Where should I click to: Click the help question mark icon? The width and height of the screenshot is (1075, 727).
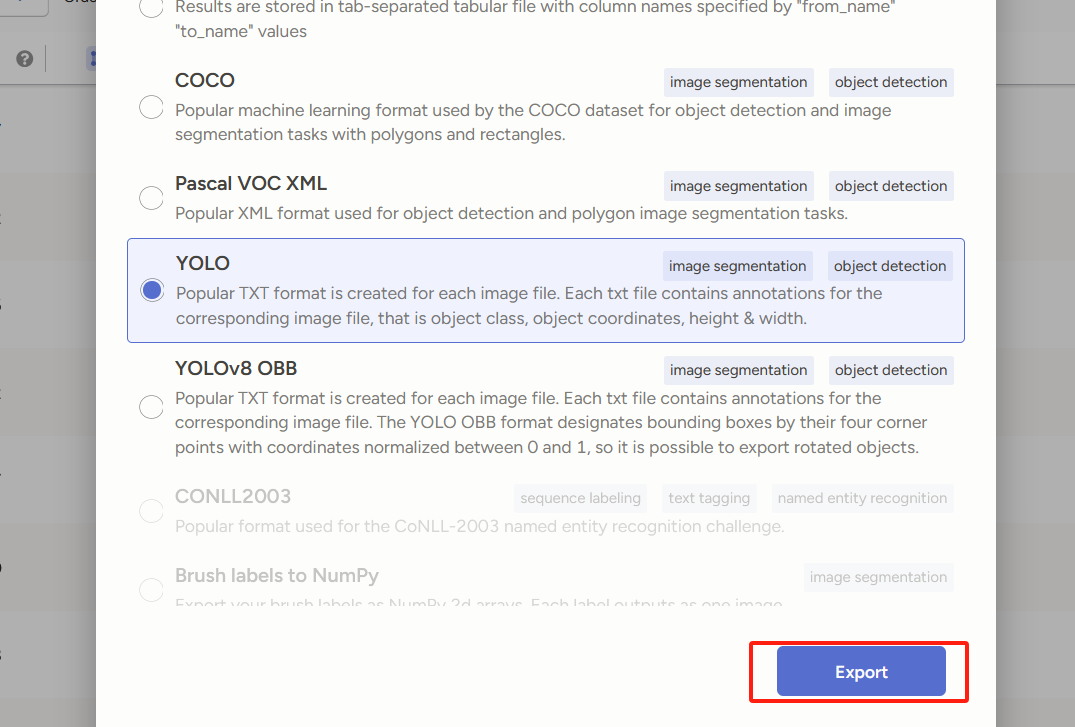coord(25,59)
